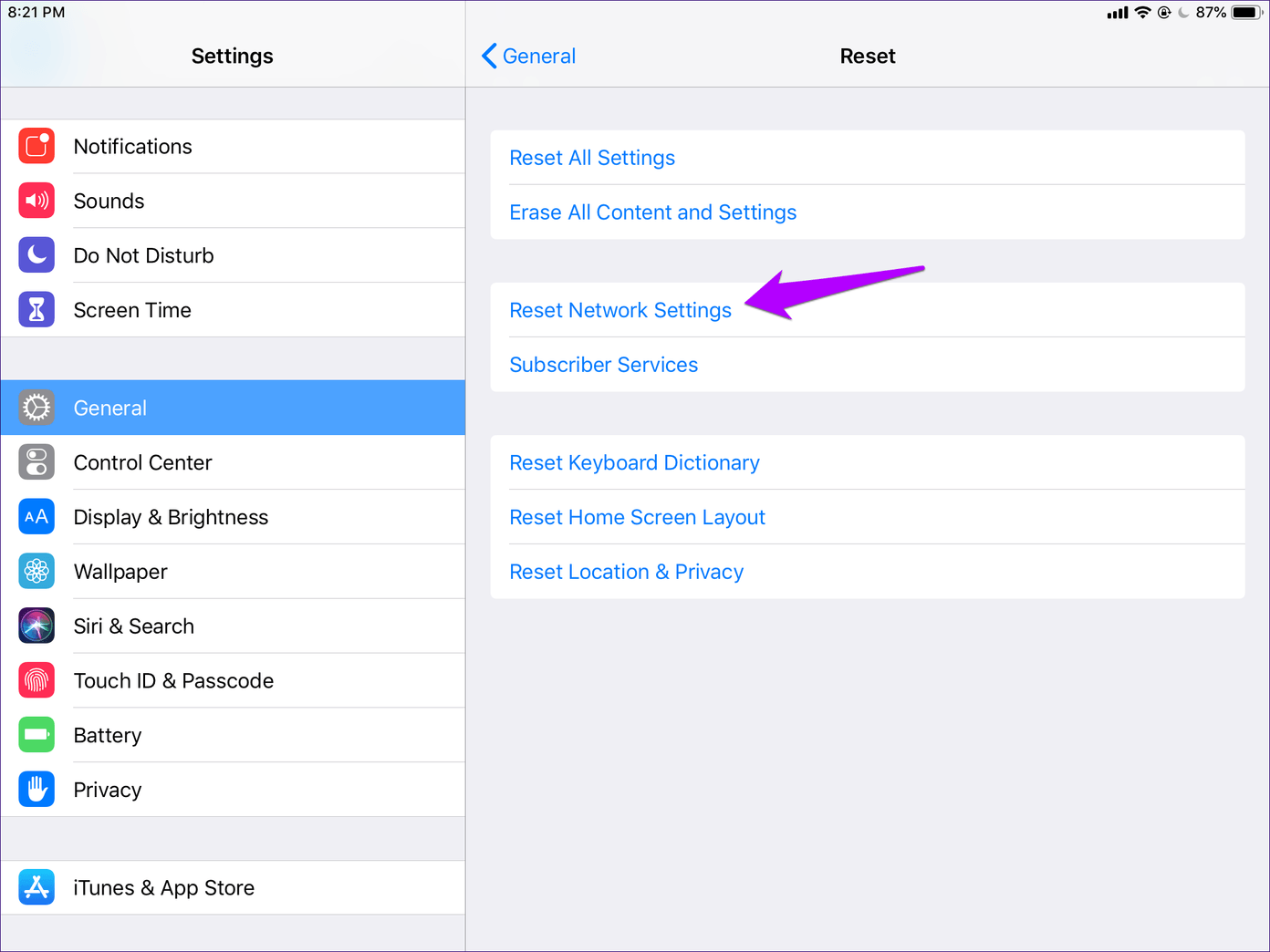
Task: Tap the green Battery icon
Action: (36, 735)
